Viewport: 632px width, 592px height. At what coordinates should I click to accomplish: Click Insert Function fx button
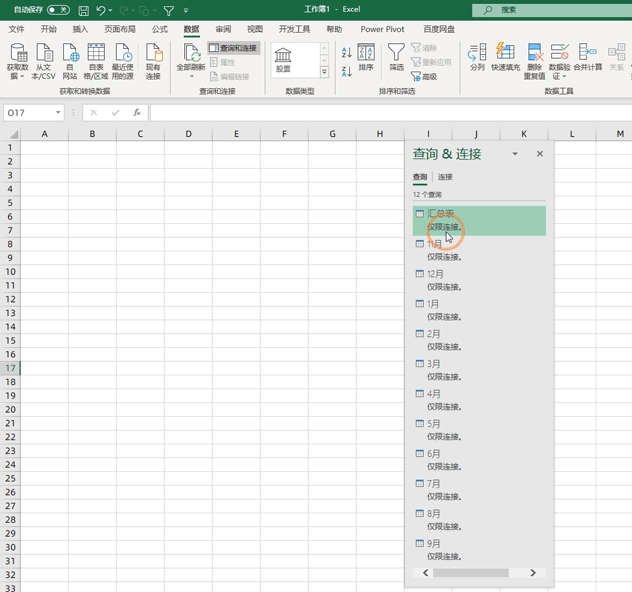point(137,112)
